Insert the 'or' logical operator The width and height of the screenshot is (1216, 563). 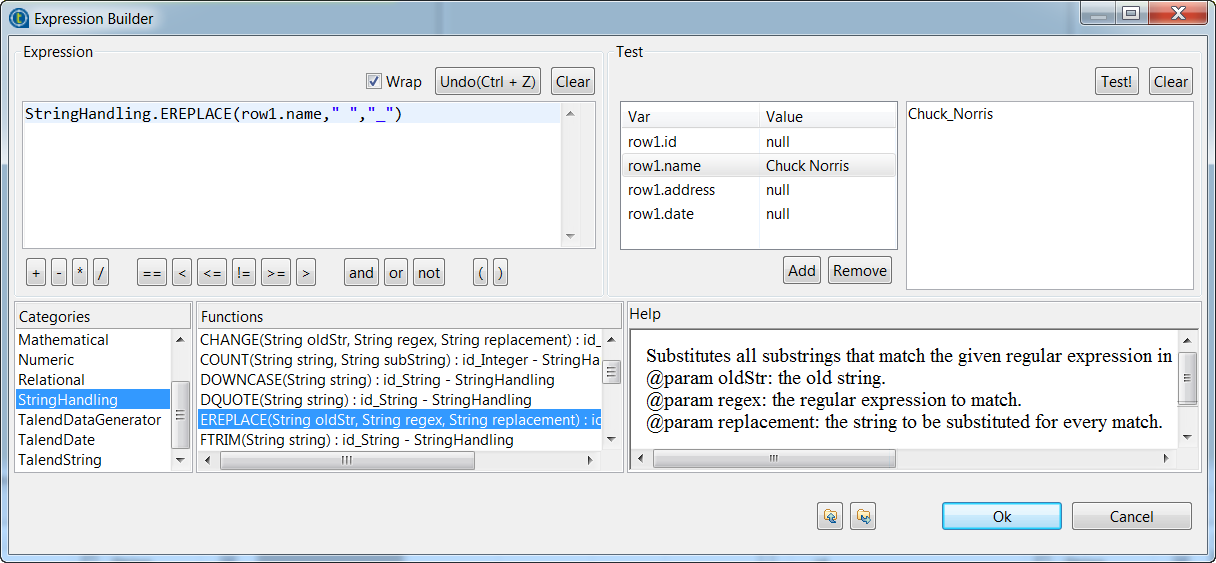click(x=396, y=272)
